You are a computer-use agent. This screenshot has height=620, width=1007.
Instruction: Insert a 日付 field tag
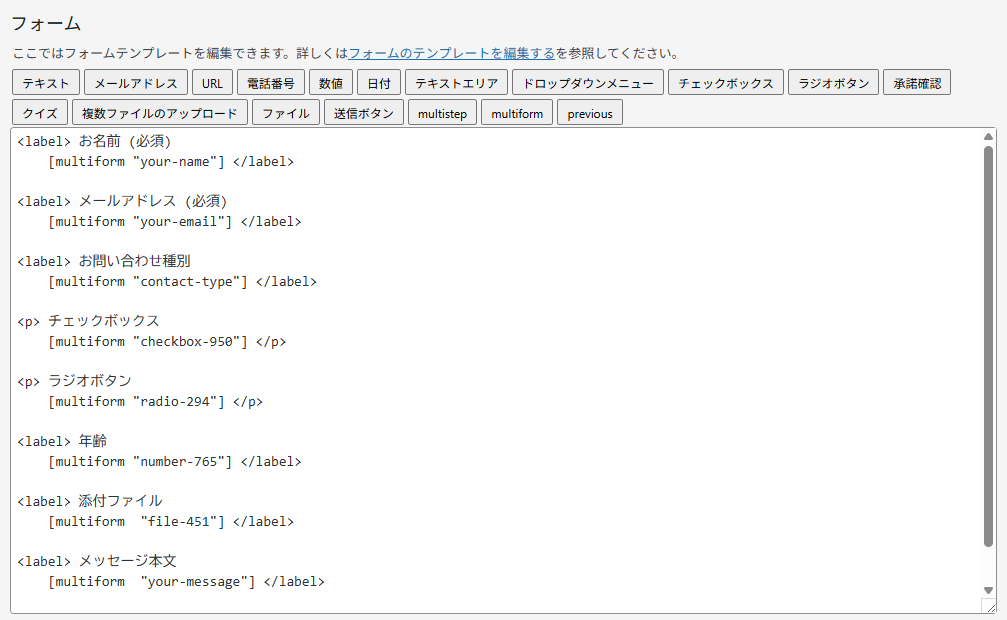[x=379, y=83]
